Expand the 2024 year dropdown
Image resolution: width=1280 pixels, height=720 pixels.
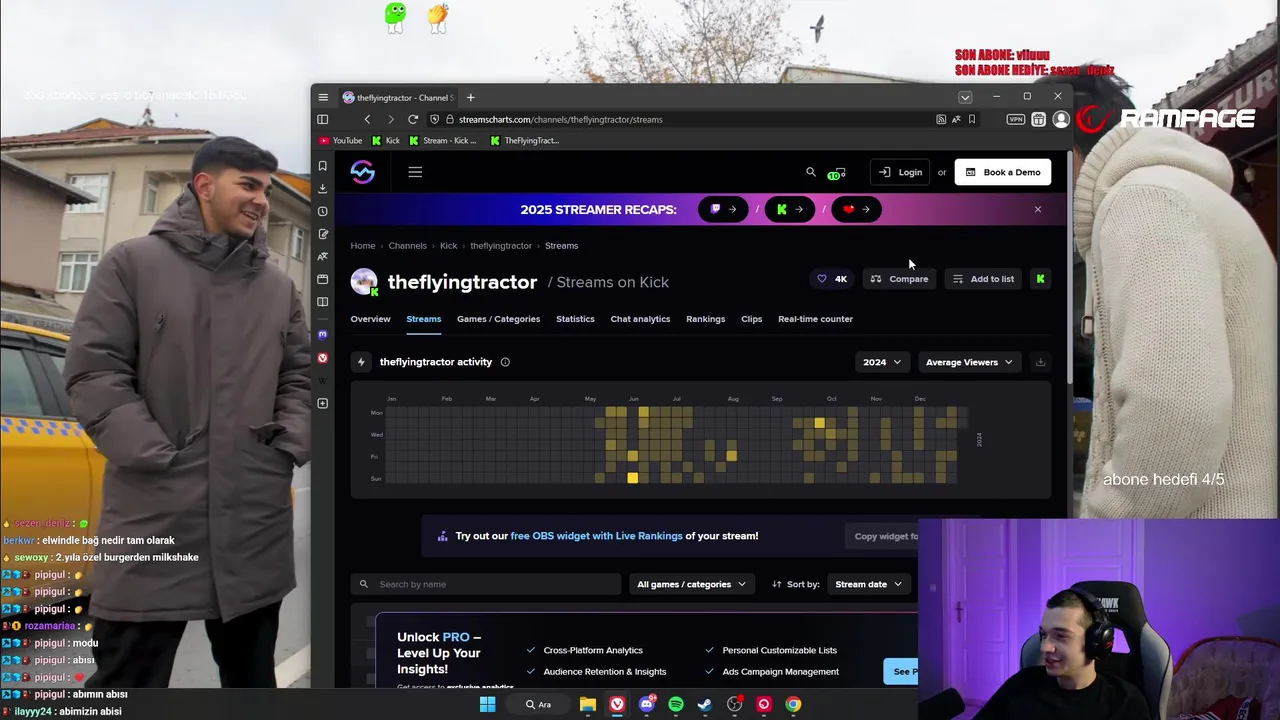pos(882,362)
